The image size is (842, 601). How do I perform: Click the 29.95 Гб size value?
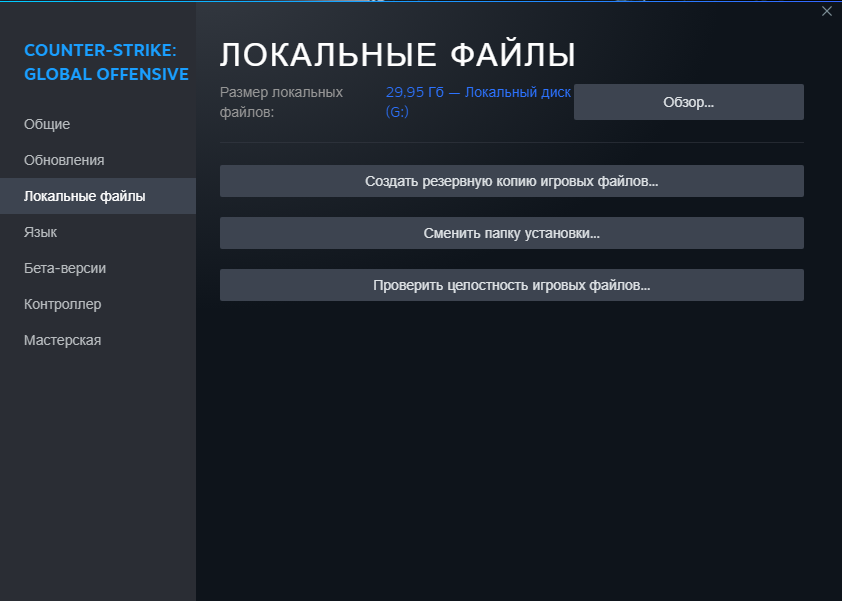414,92
